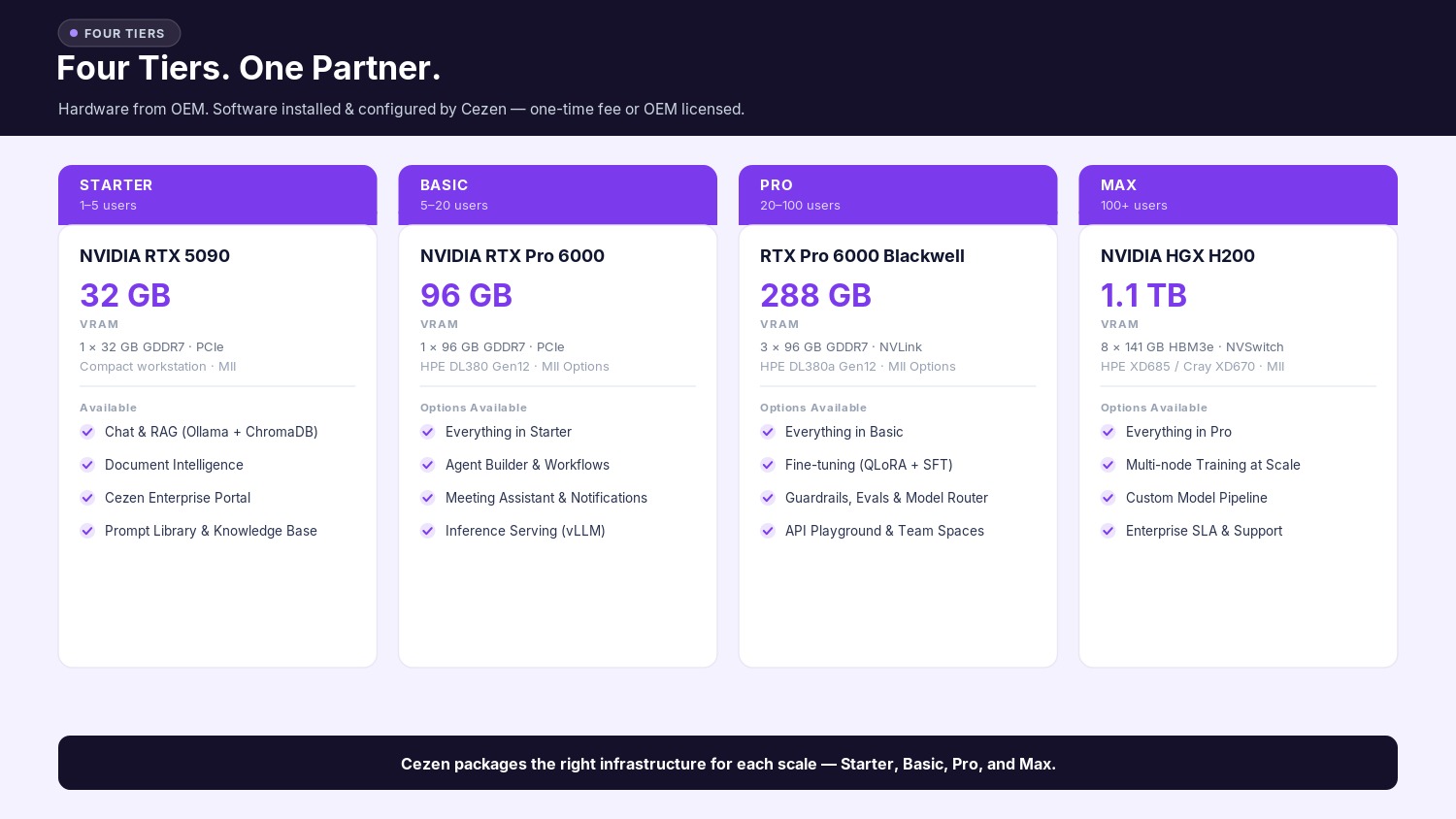Viewport: 1456px width, 819px height.
Task: Click the checkmark next to Meeting Assistant & Notifications
Action: tap(428, 498)
